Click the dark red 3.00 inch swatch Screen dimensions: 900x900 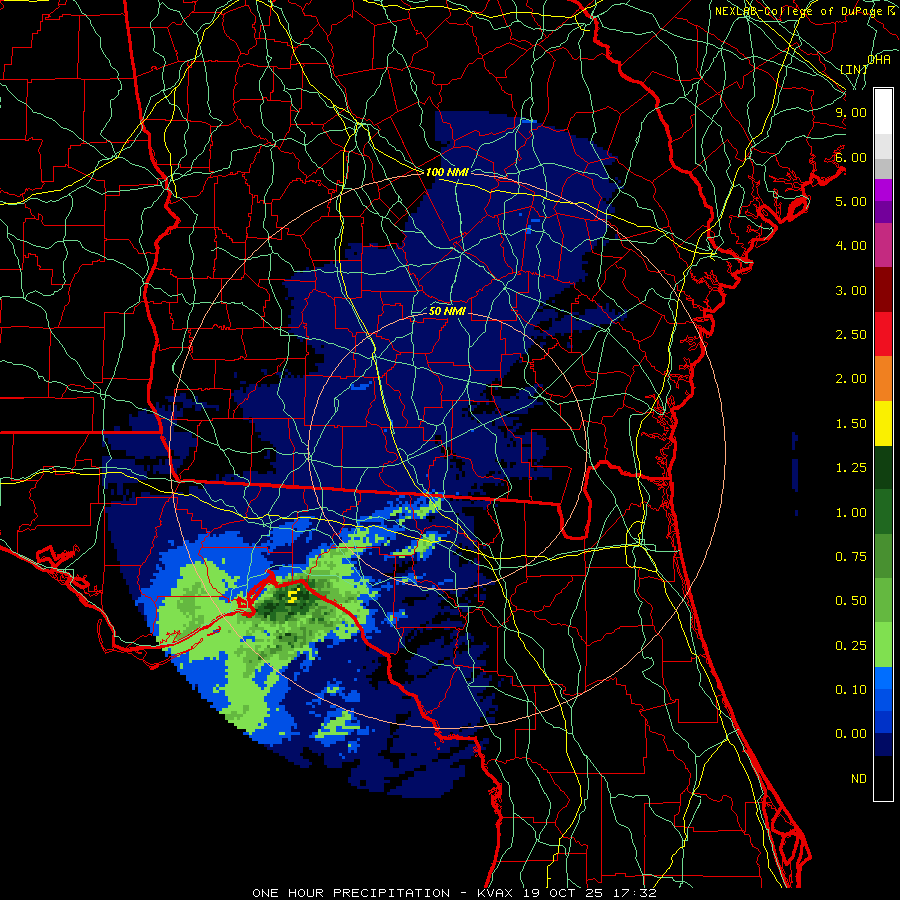tap(883, 290)
